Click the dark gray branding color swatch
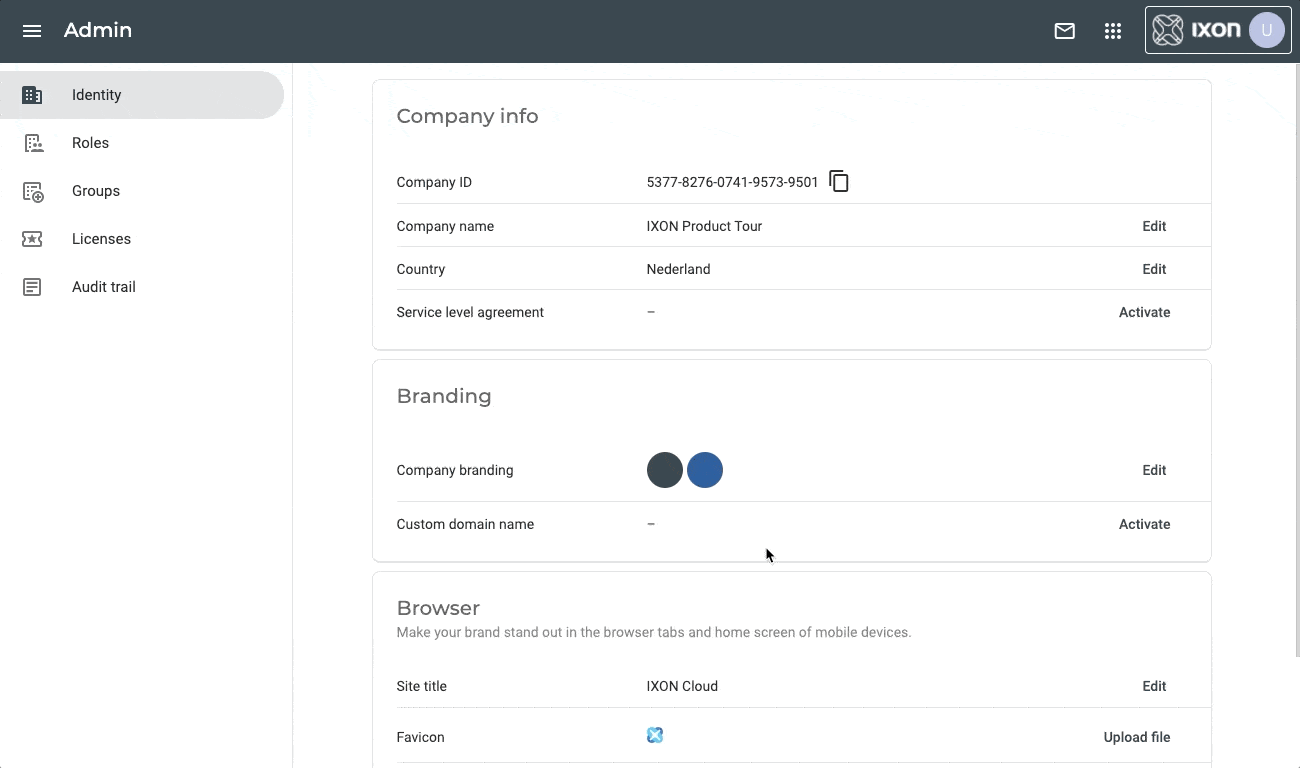1300x768 pixels. (x=665, y=470)
